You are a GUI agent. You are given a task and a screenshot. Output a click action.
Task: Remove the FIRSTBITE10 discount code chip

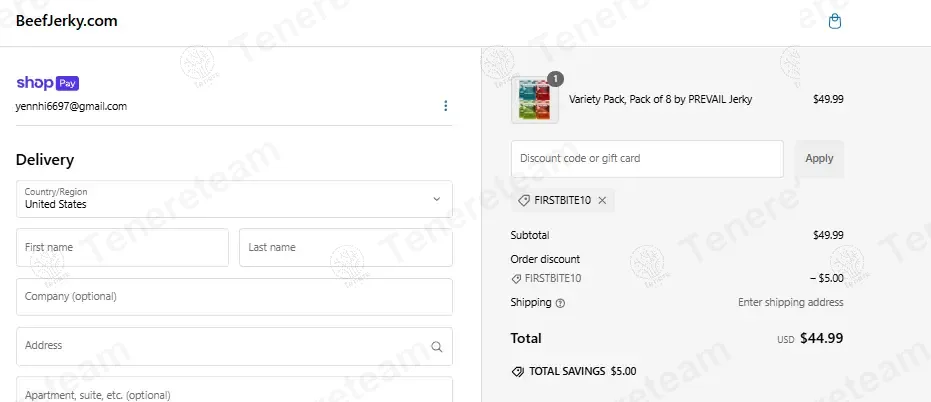[x=602, y=200]
